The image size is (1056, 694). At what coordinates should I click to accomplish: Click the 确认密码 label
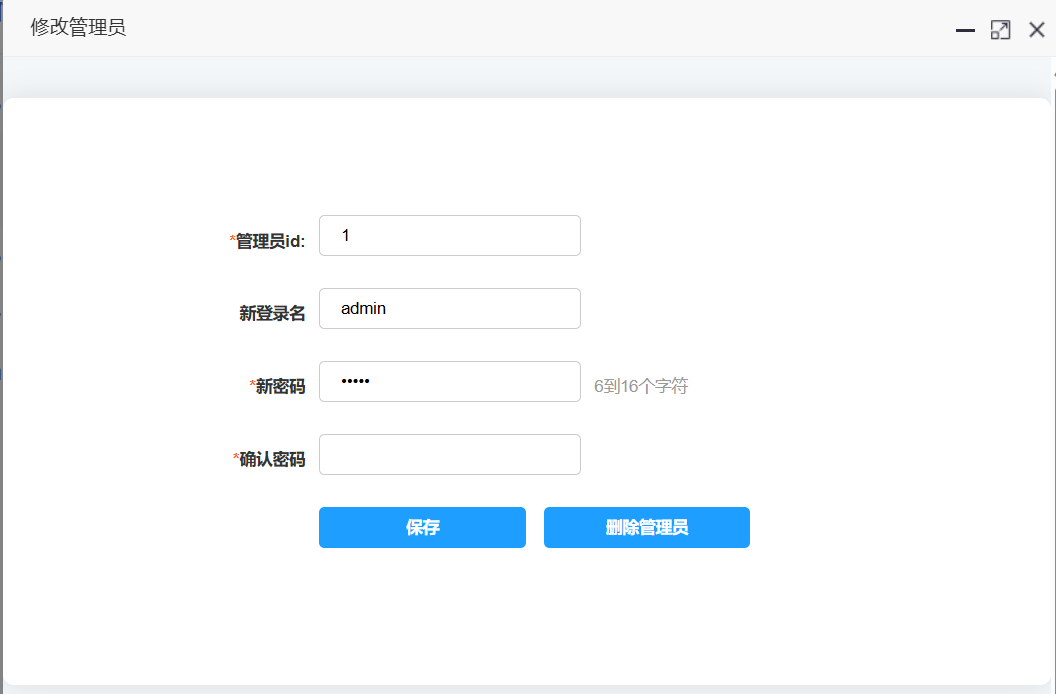click(269, 459)
